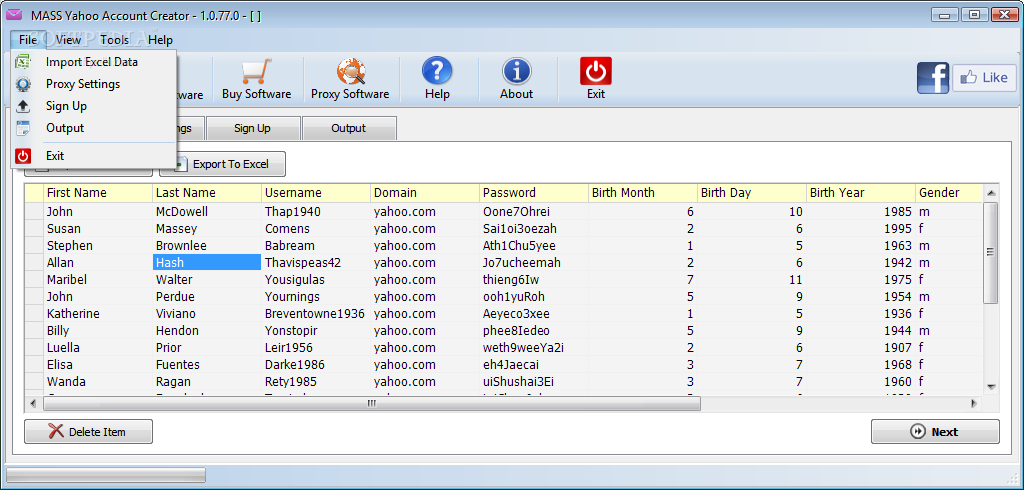Select first name cell Maribel
This screenshot has width=1024, height=490.
click(98, 280)
